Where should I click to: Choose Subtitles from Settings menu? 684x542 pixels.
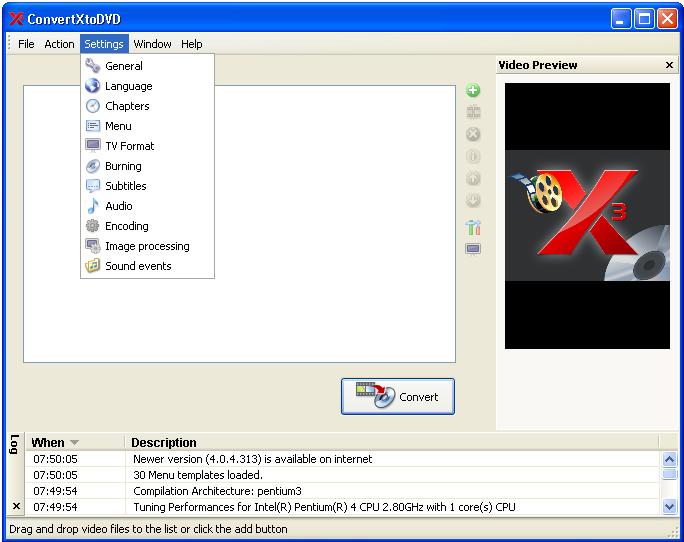pyautogui.click(x=147, y=186)
